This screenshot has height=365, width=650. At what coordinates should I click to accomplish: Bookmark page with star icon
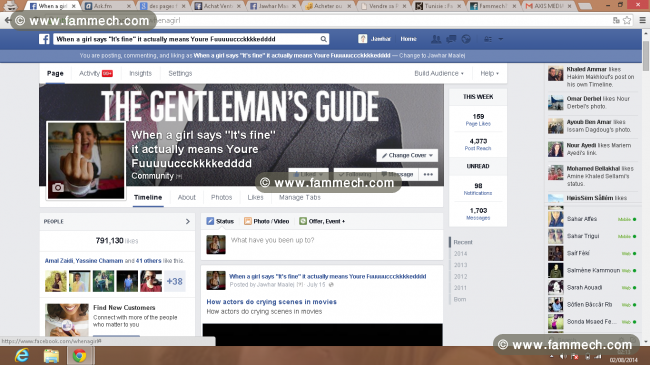627,20
